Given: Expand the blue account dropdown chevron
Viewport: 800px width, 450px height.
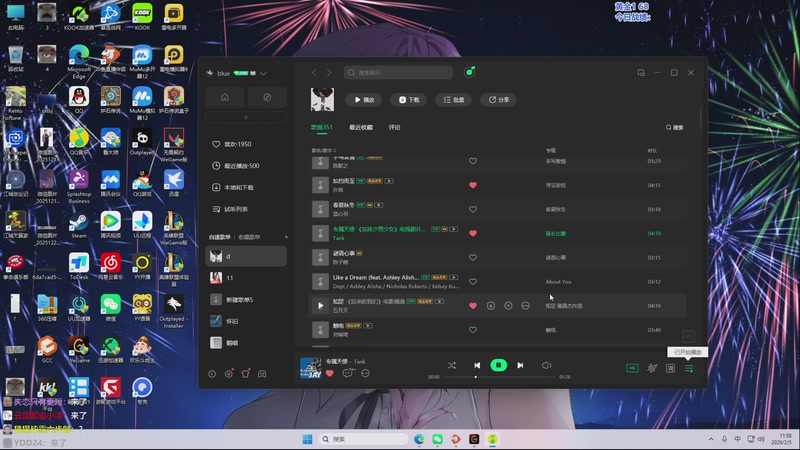Looking at the screenshot, I should (263, 73).
